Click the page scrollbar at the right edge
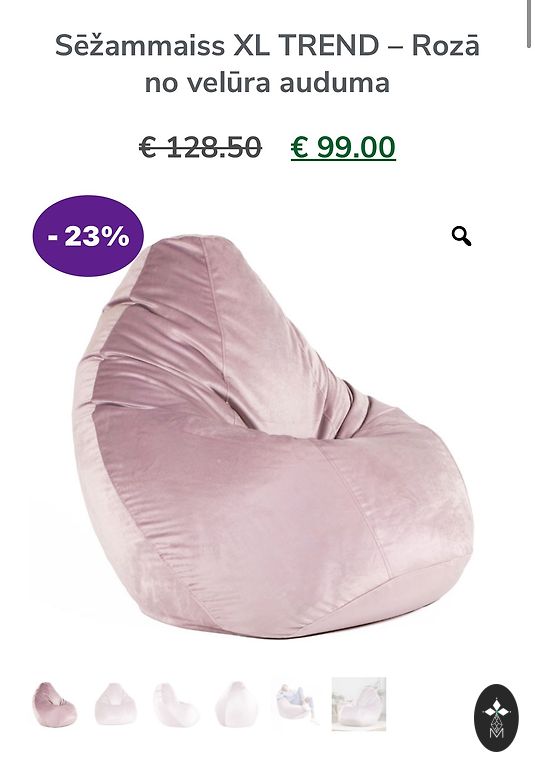Screen dimensions: 535x768 pyautogui.click(x=529, y=24)
